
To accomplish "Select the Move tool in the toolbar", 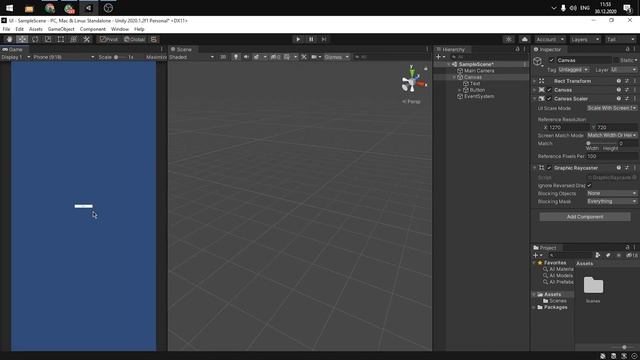I will 22,40.
